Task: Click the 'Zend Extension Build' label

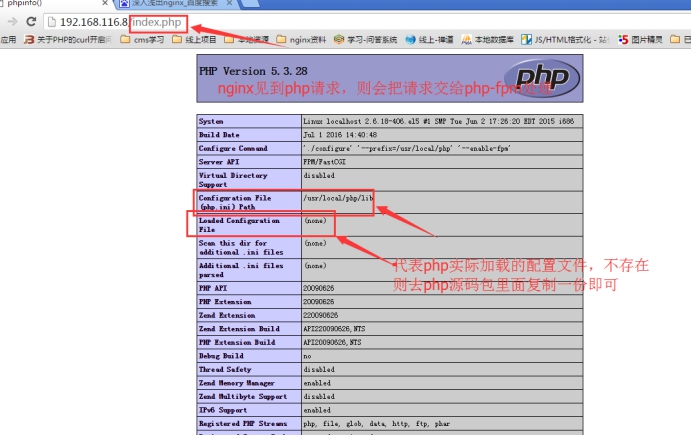Action: [239, 329]
